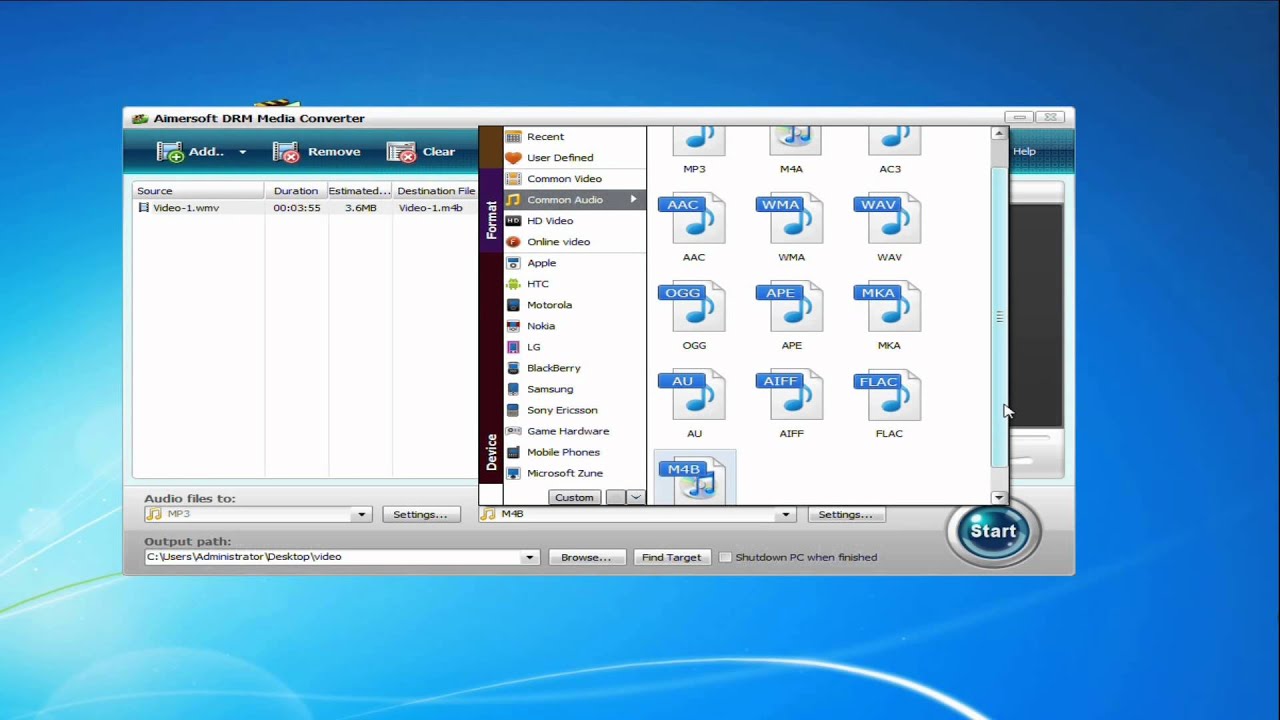
Task: Pick the AU format icon
Action: 691,396
